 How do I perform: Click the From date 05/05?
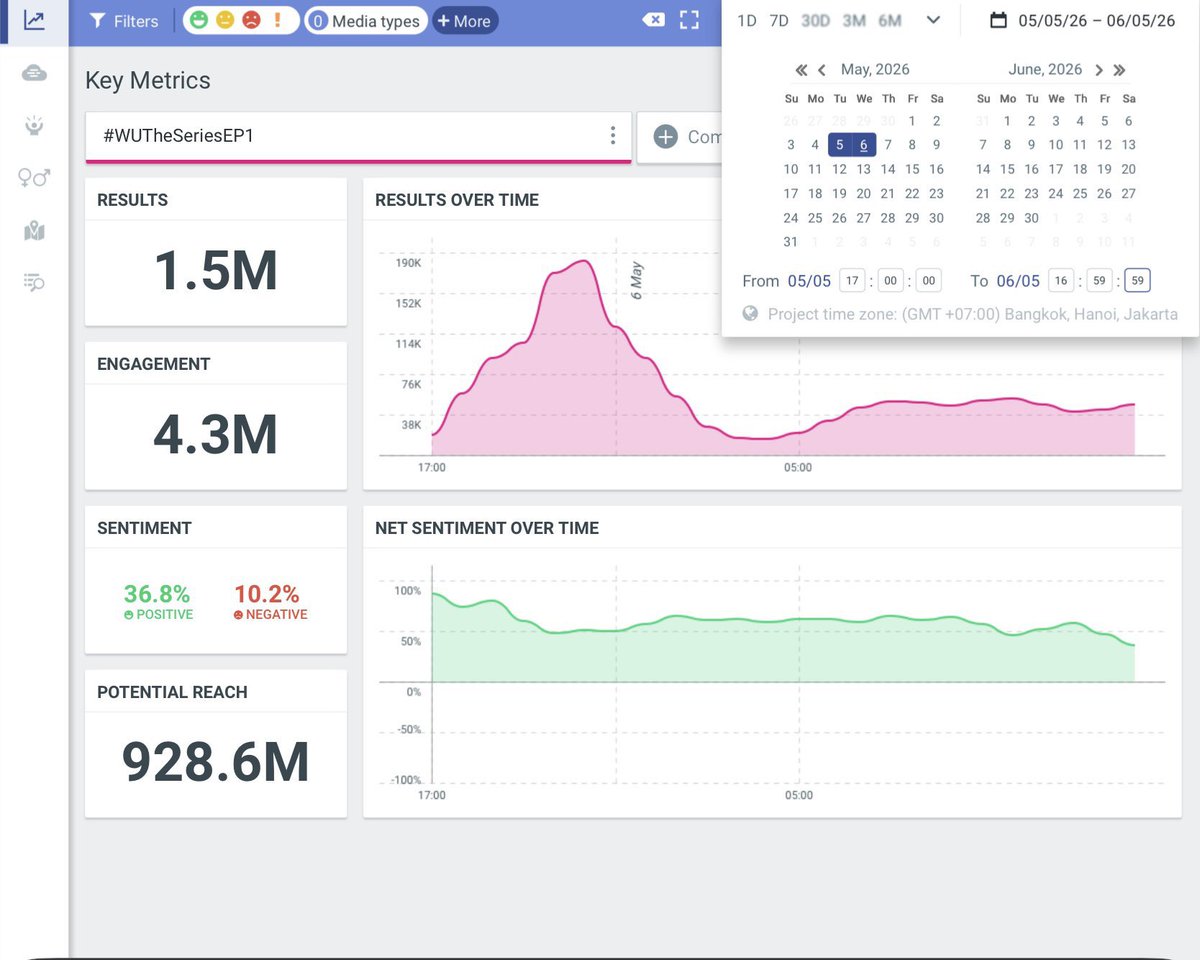[x=808, y=281]
